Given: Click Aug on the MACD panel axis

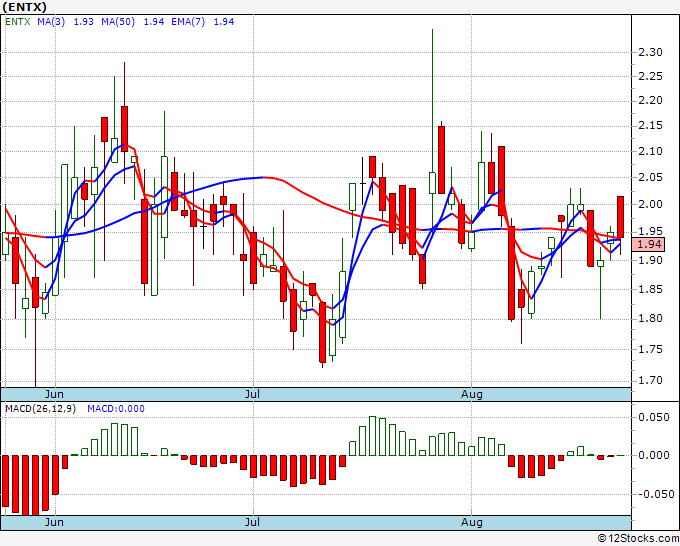Looking at the screenshot, I should (x=471, y=522).
